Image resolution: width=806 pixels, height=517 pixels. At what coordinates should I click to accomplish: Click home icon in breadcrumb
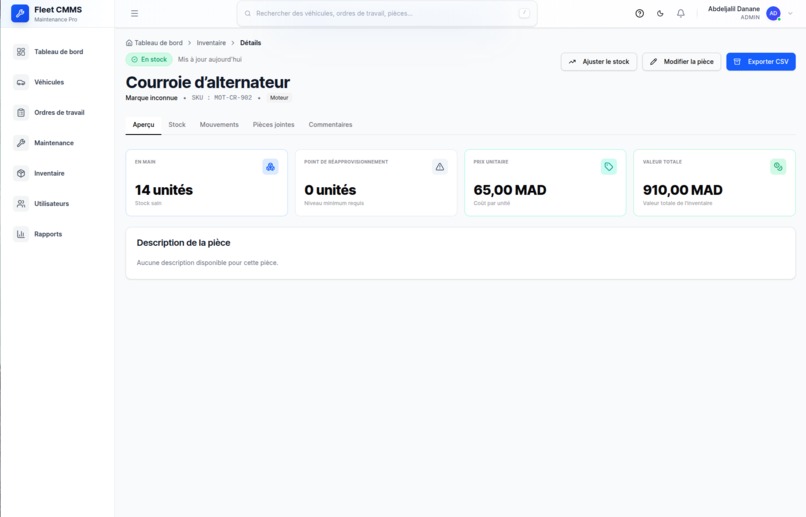coord(129,43)
